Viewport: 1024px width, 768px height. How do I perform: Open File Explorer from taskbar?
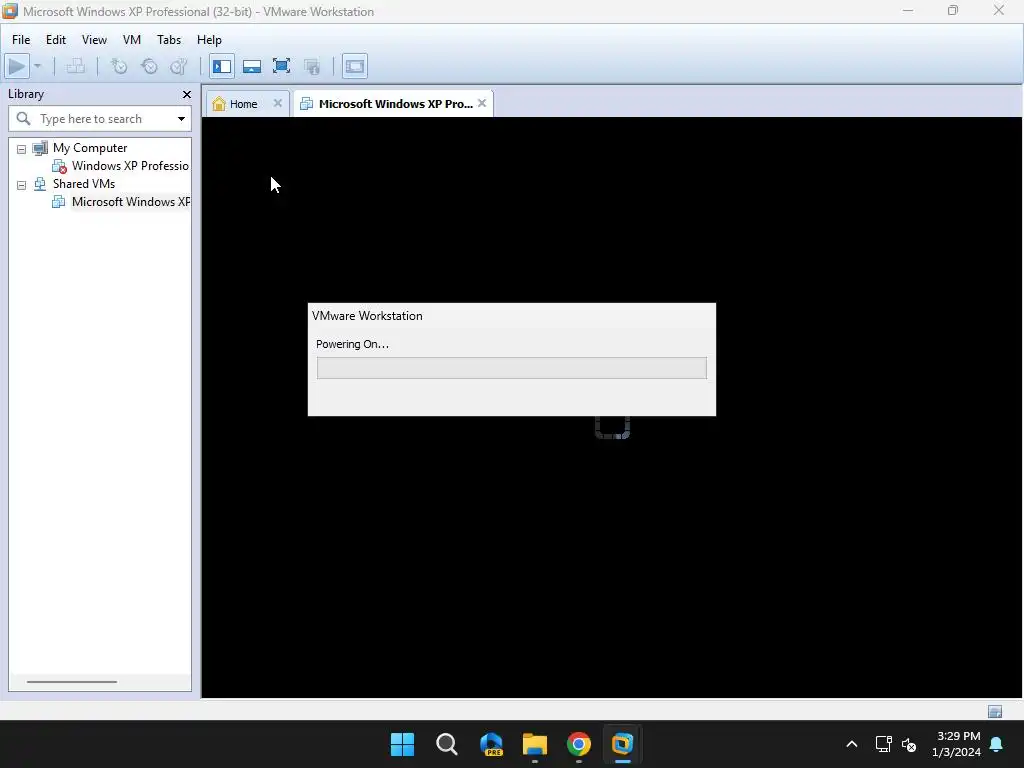535,744
